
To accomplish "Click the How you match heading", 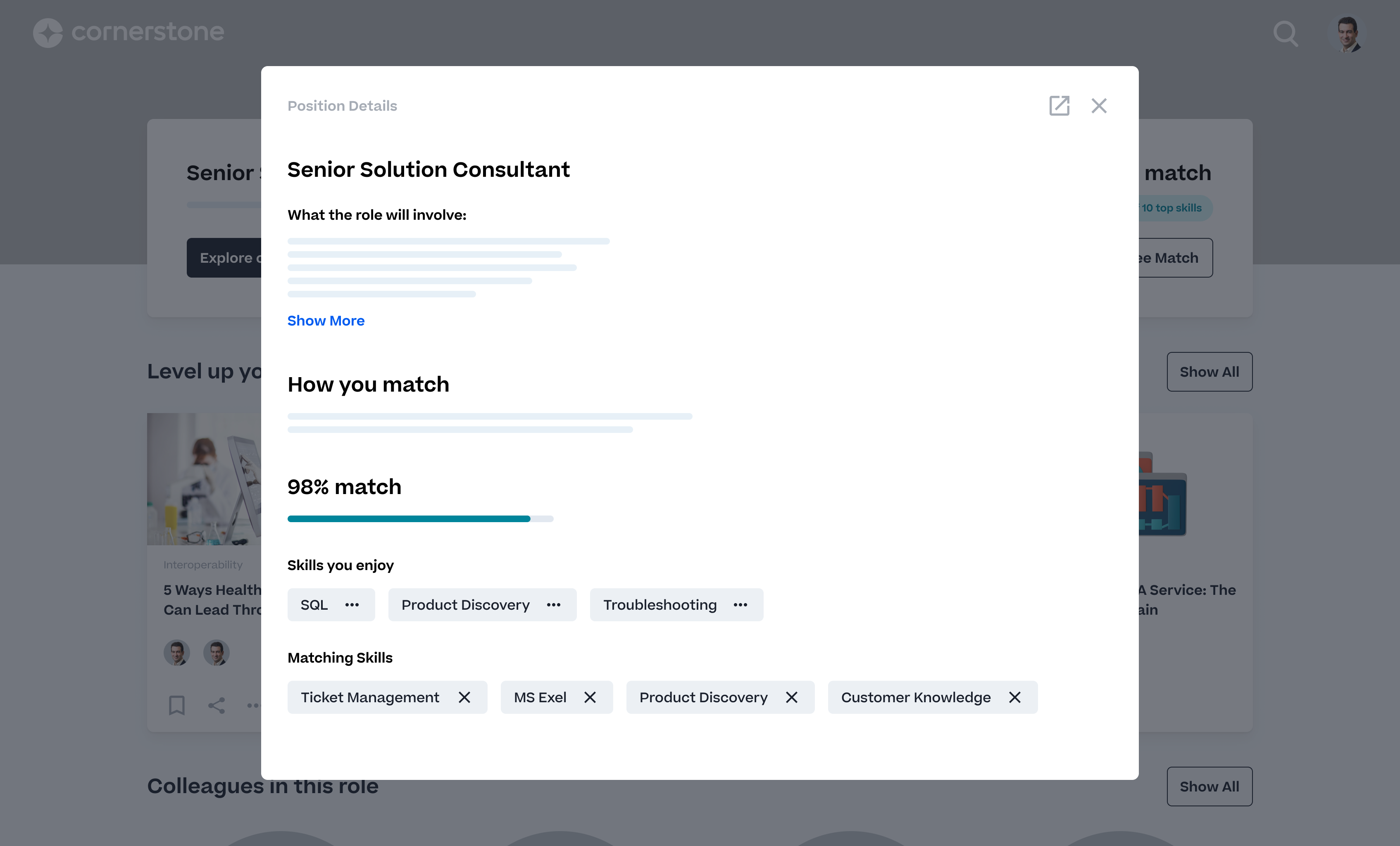I will [x=368, y=385].
